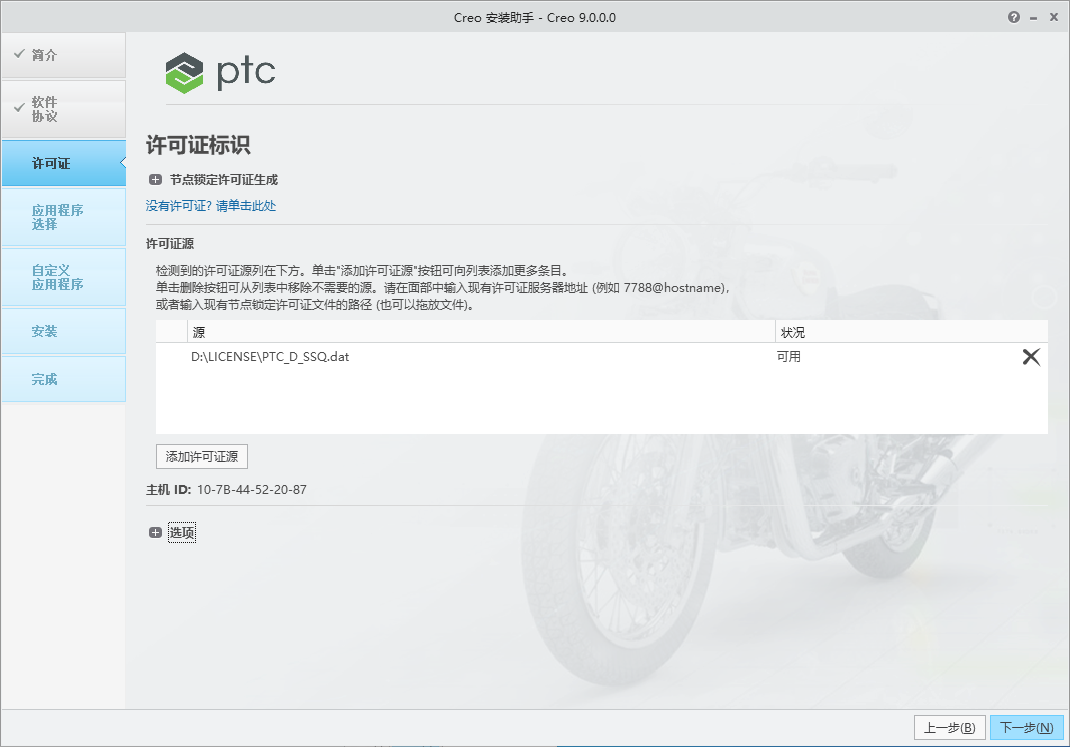Viewport: 1070px width, 747px height.
Task: Select the 自定义应用程序 step
Action: tap(63, 278)
